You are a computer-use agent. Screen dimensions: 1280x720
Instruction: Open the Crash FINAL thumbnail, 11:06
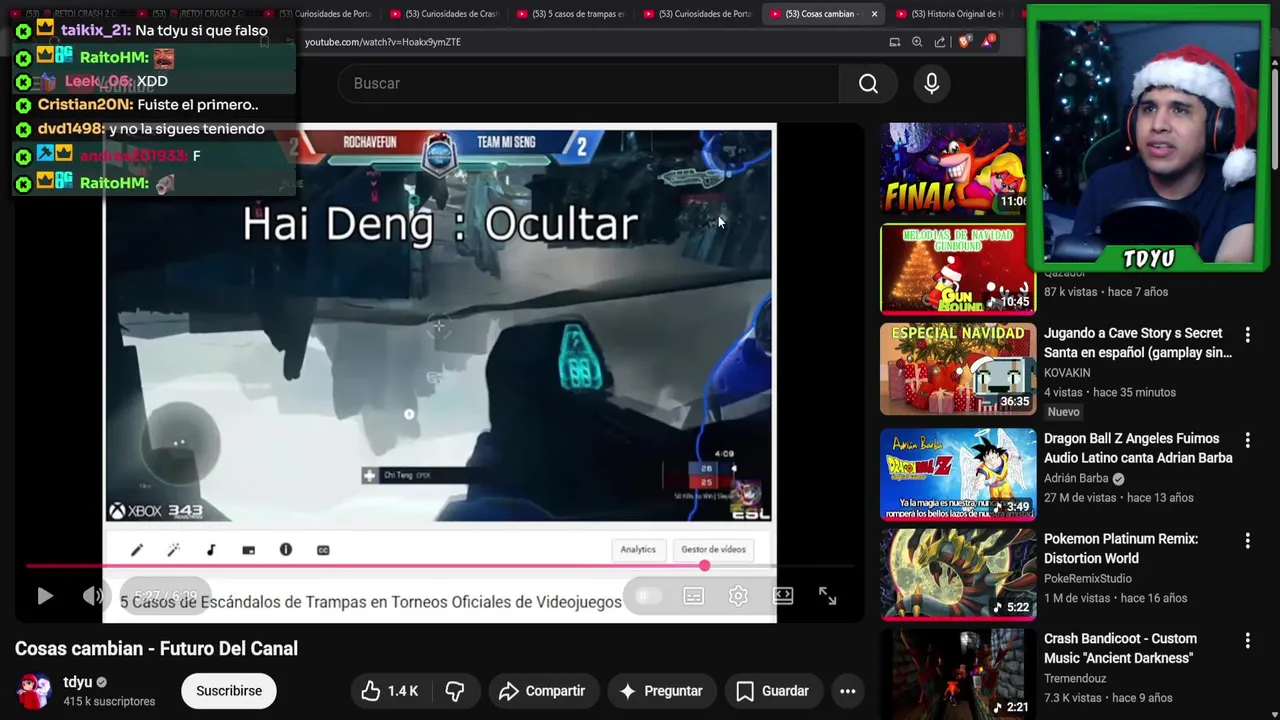(x=953, y=169)
